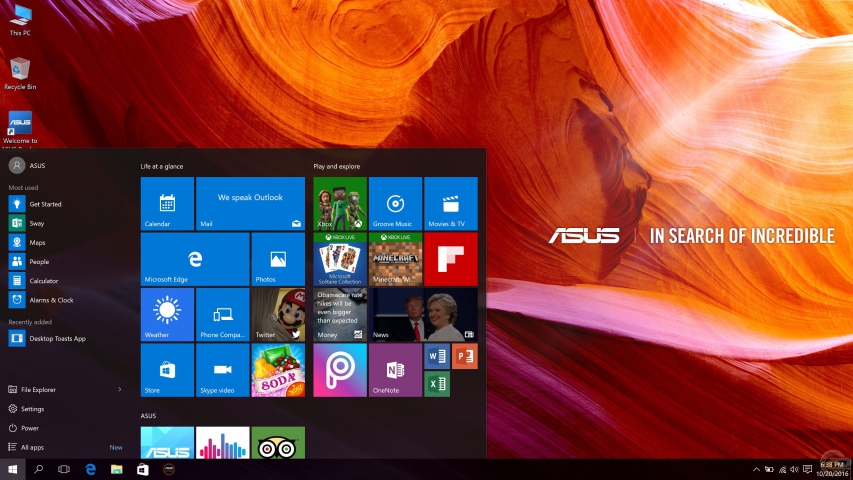This screenshot has height=480, width=853.
Task: Open the Groove Music tile
Action: click(x=395, y=203)
